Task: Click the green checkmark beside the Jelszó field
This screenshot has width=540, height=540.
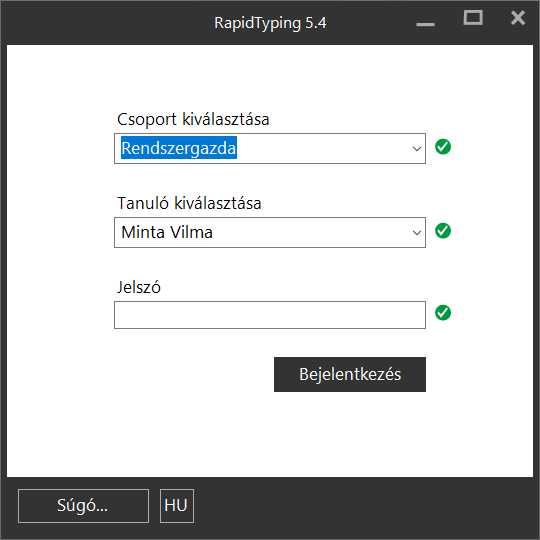Action: coord(443,313)
